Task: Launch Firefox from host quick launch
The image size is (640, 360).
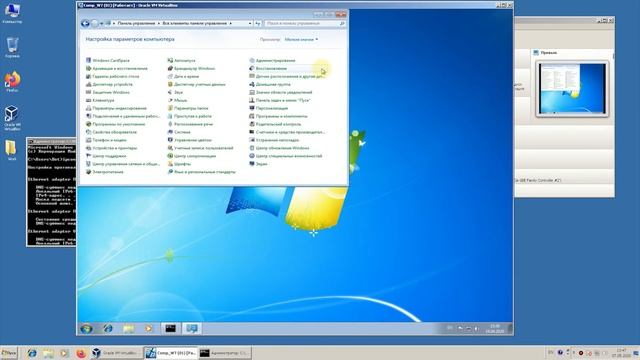Action: click(81, 353)
